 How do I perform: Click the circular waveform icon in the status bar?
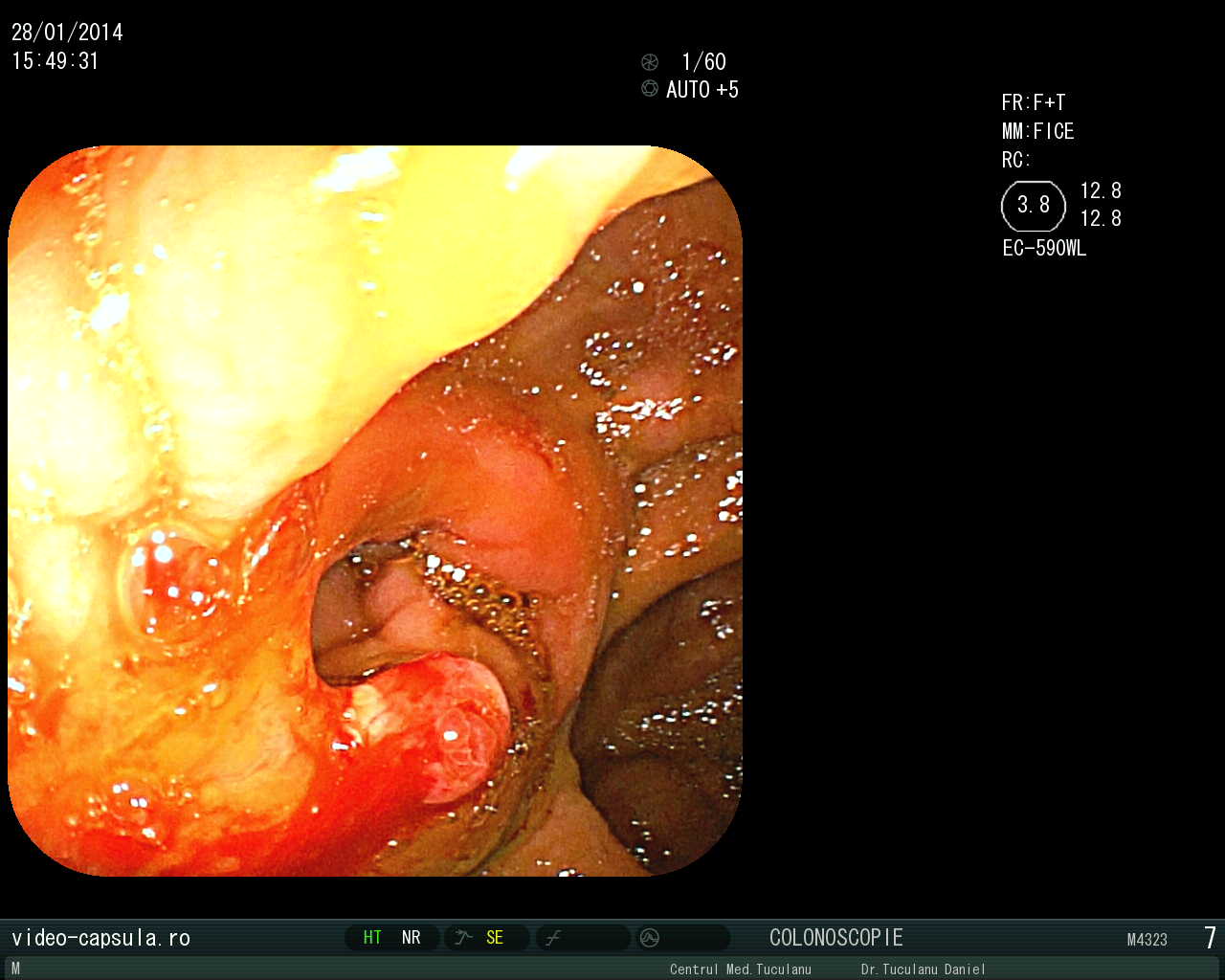tap(650, 938)
